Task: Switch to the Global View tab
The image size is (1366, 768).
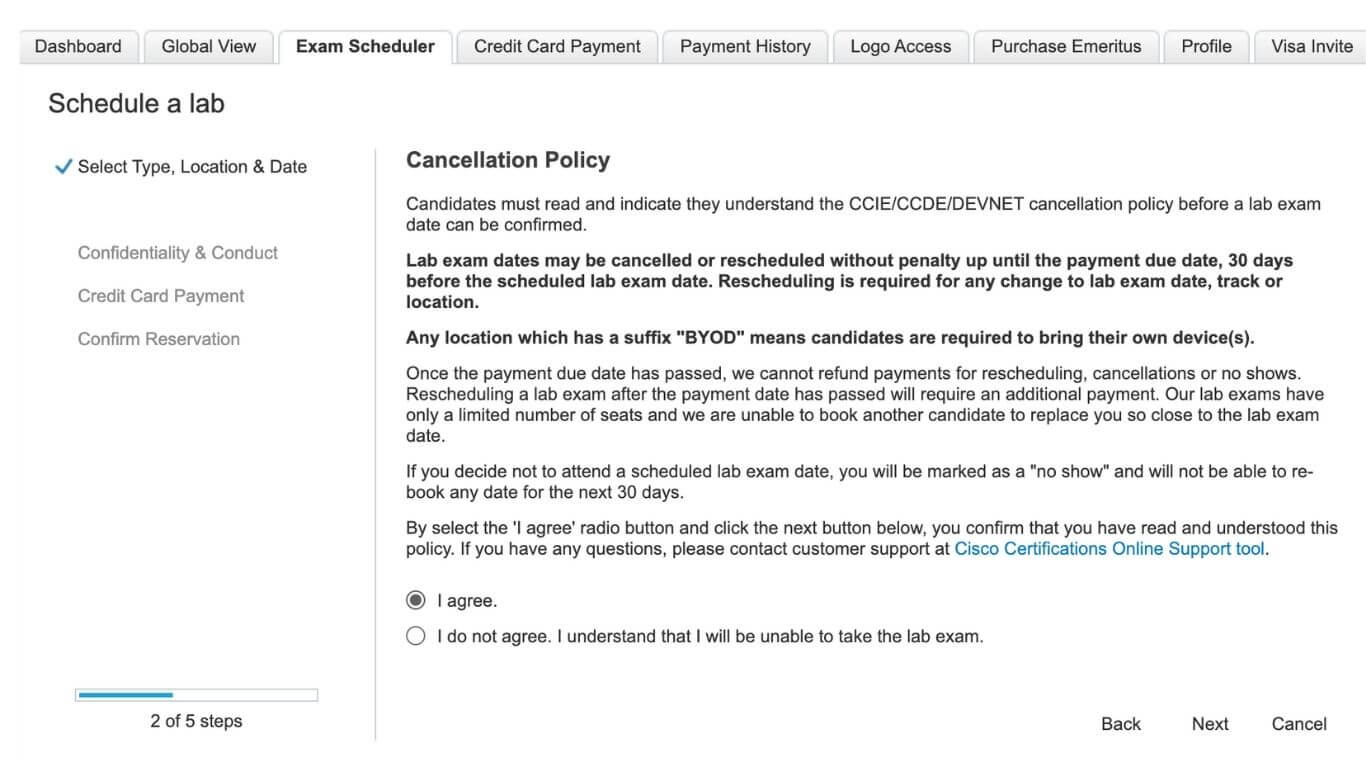Action: [209, 46]
